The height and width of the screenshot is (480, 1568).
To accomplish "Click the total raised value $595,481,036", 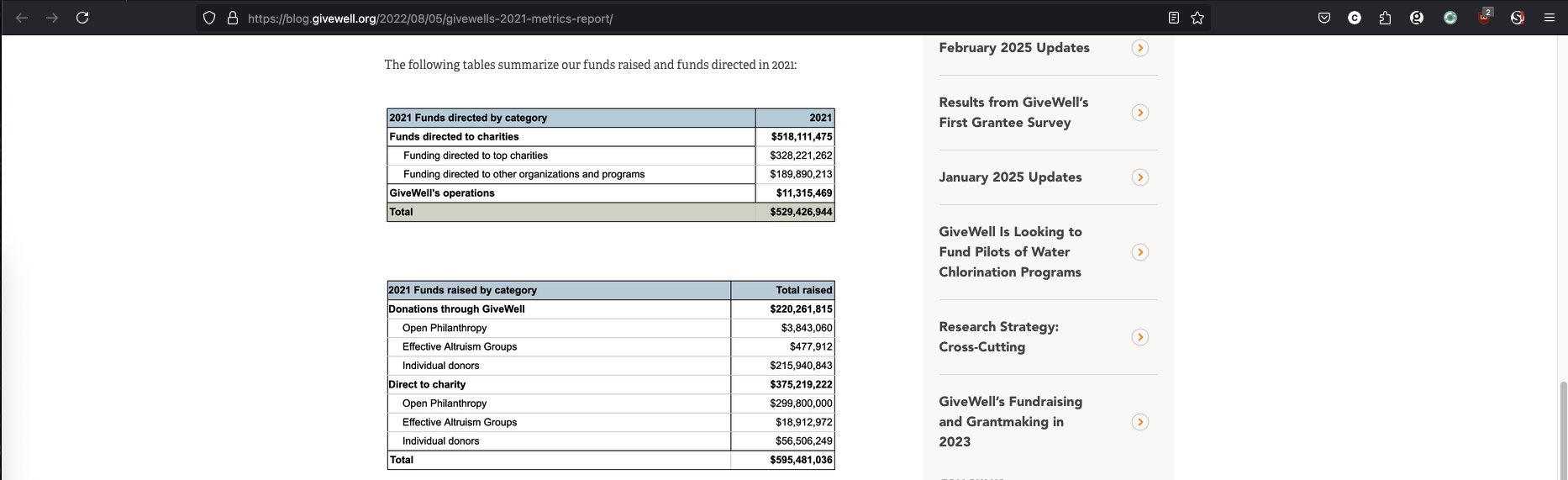I will 801,460.
